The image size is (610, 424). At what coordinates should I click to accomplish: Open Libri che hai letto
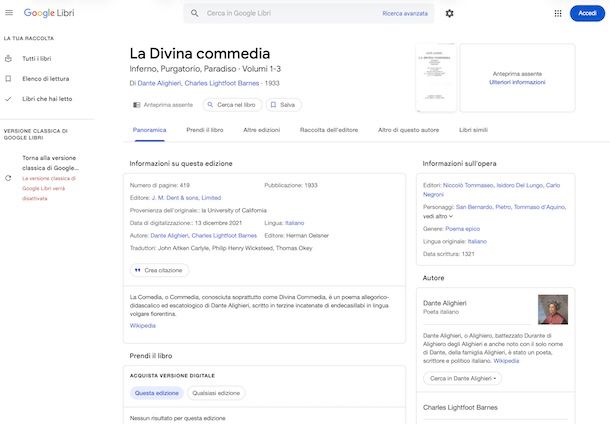[x=47, y=99]
